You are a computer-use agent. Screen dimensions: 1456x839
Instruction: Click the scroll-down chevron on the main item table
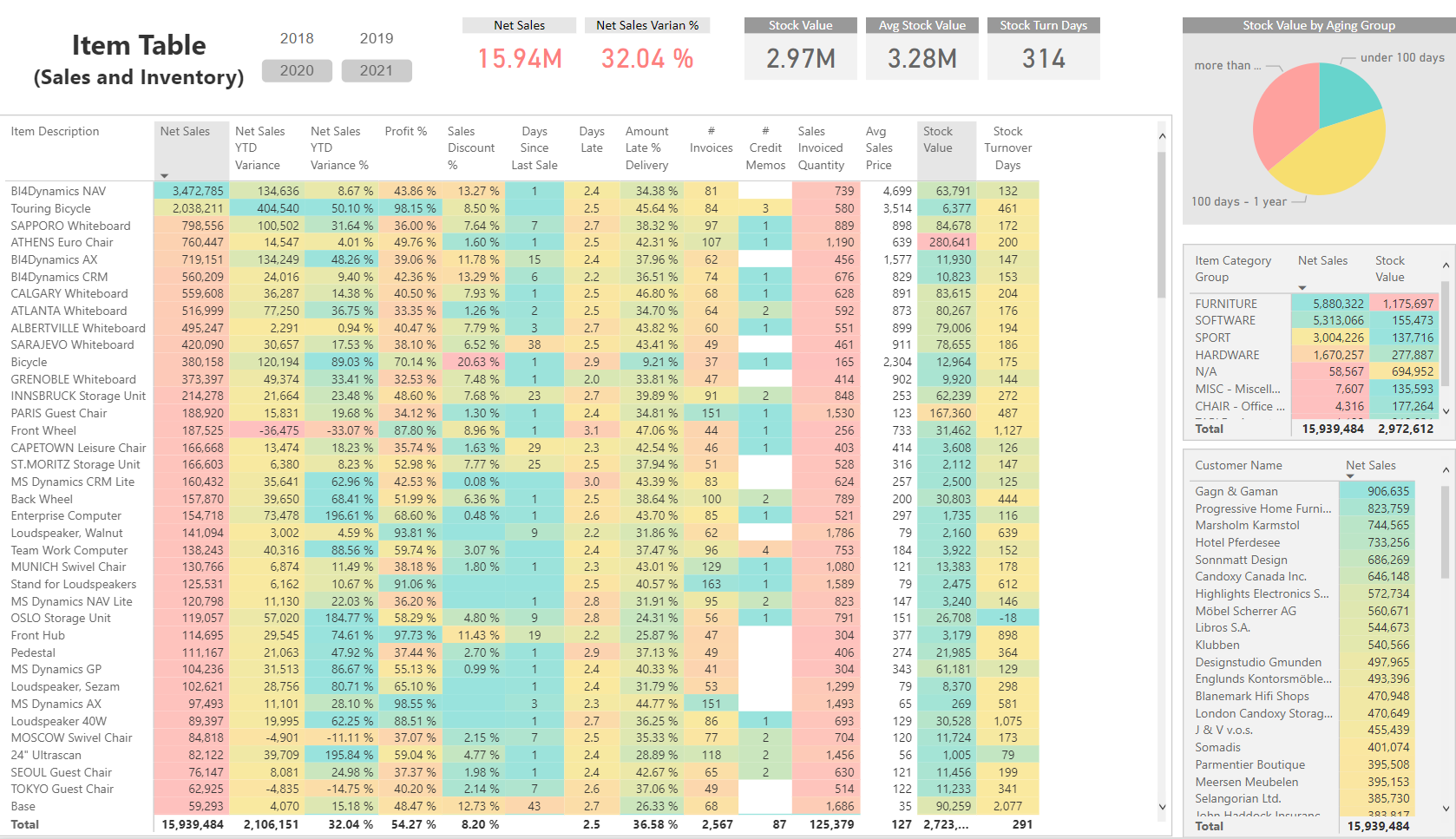click(x=1163, y=806)
